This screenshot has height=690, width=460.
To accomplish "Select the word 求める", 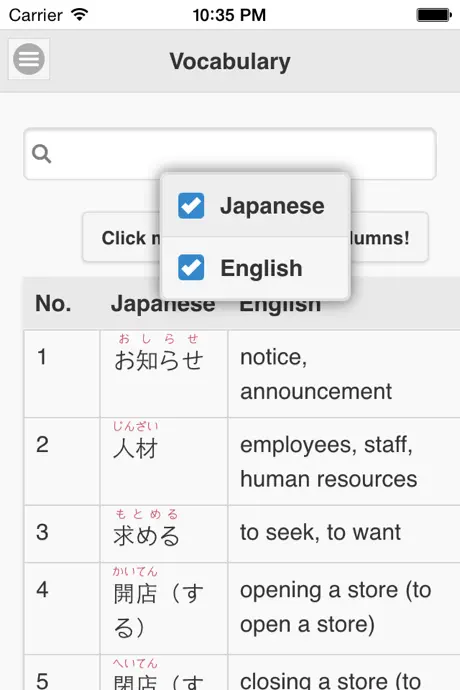I will [147, 536].
